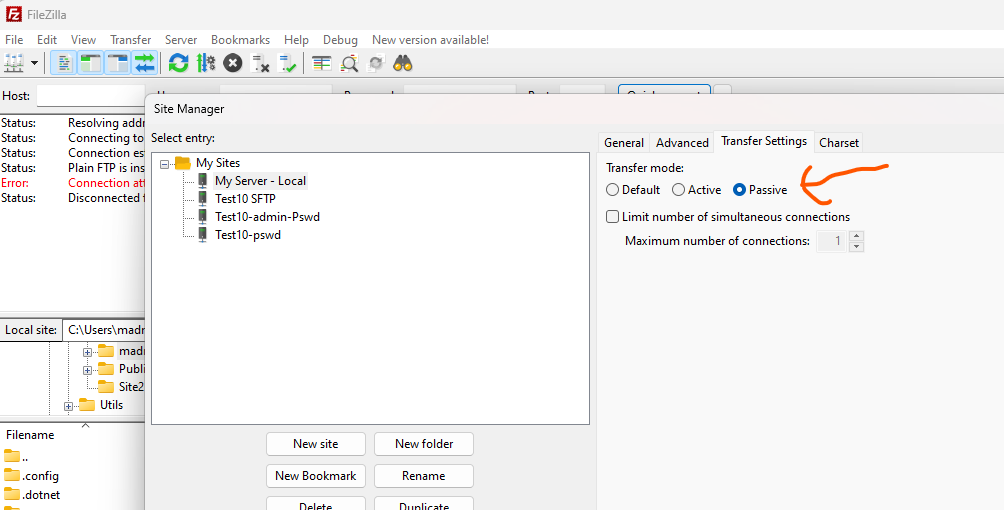Click the New site button

tap(316, 444)
